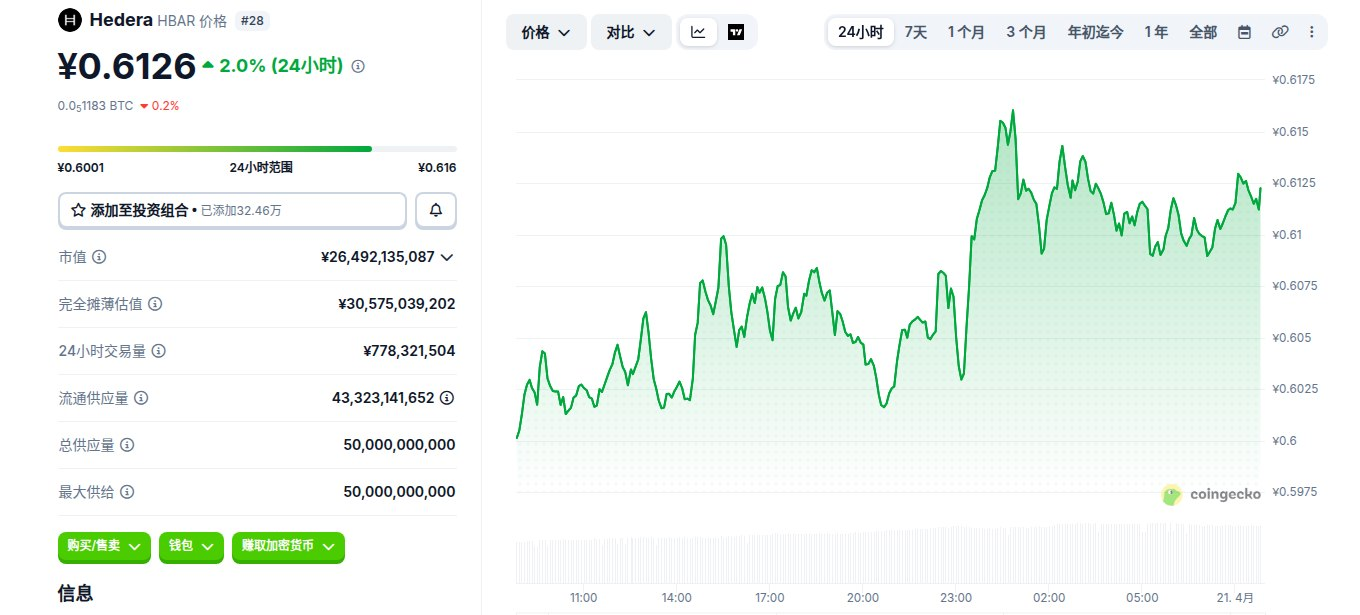Click the 24-hour range progress bar
The height and width of the screenshot is (615, 1360).
pyautogui.click(x=257, y=149)
